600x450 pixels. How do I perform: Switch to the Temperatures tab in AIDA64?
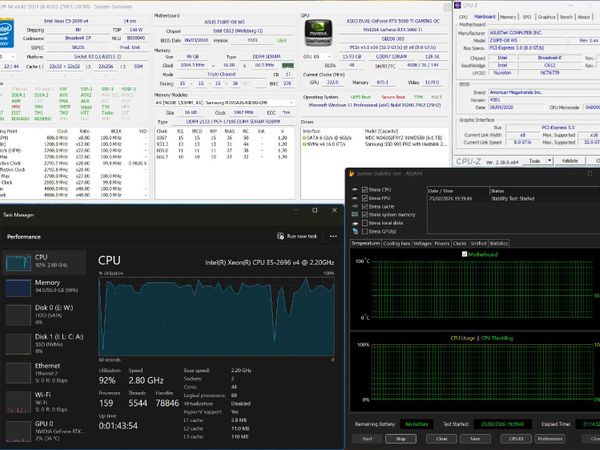click(x=366, y=243)
